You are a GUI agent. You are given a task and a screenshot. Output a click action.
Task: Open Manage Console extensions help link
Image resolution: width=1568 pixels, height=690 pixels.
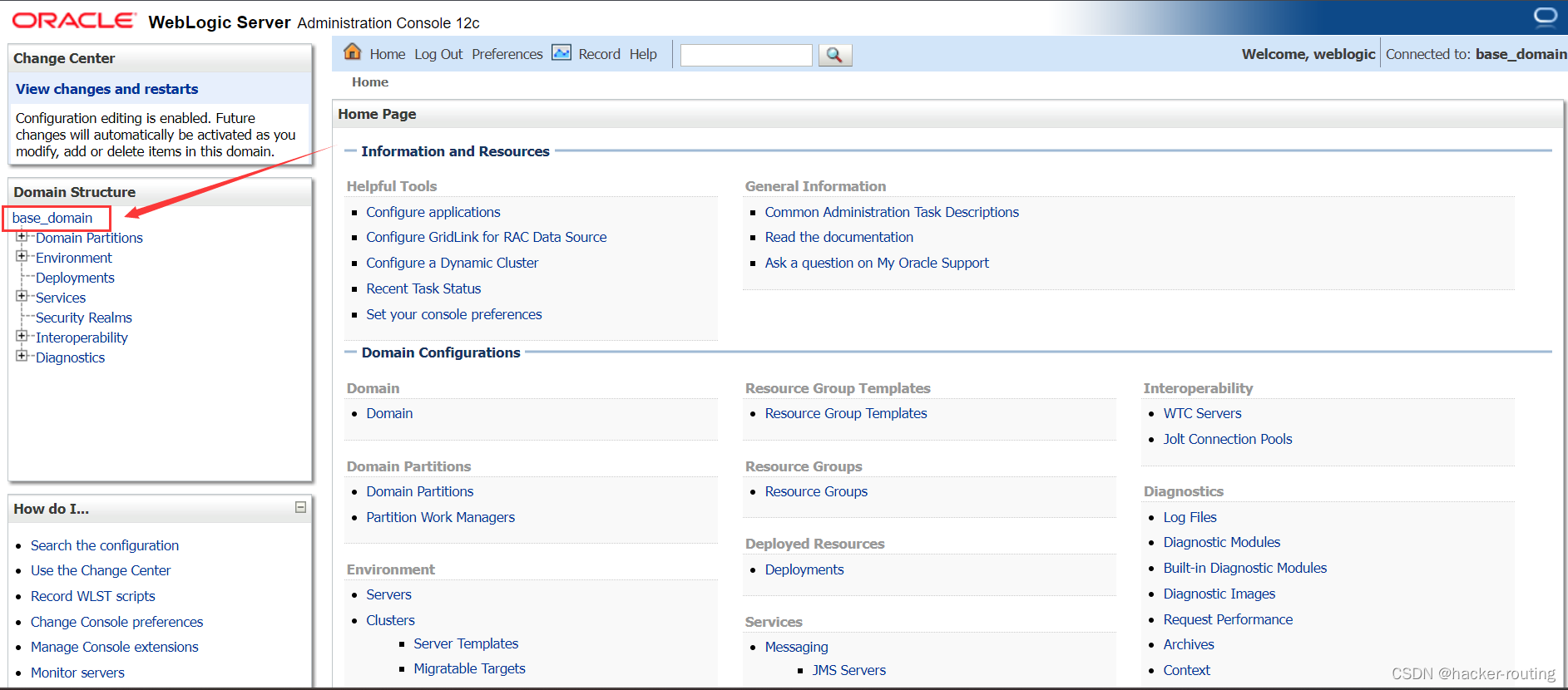tap(115, 647)
